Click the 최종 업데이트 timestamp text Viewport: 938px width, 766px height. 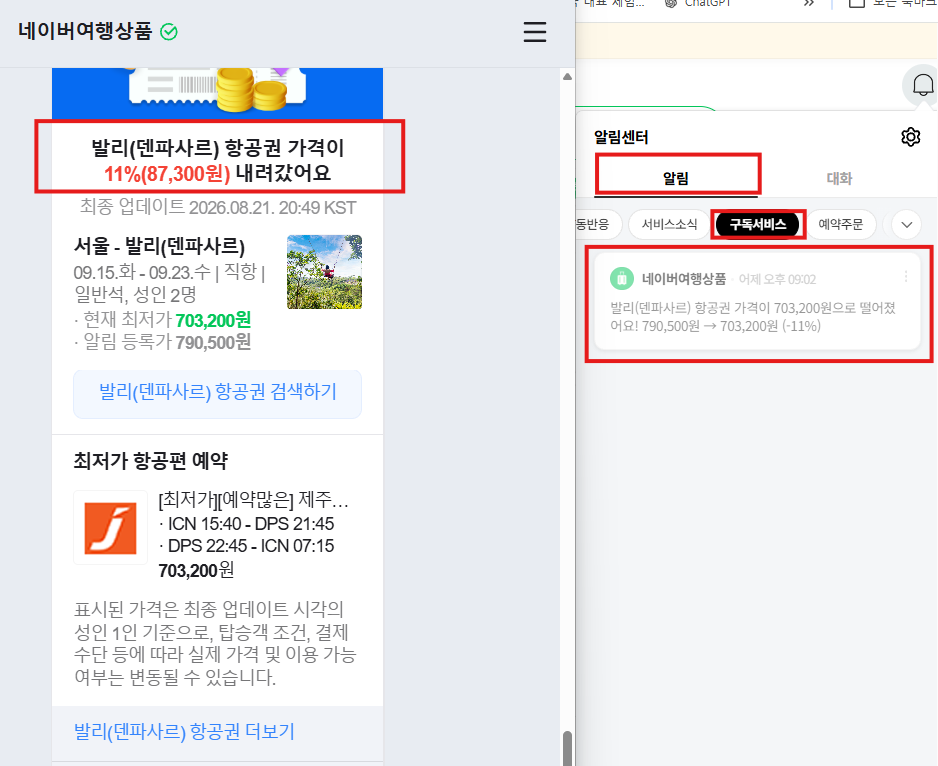click(218, 207)
